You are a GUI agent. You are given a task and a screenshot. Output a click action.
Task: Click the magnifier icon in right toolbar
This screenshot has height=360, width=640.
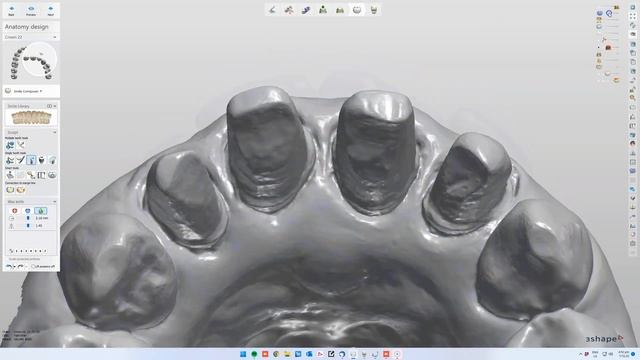pos(633,98)
